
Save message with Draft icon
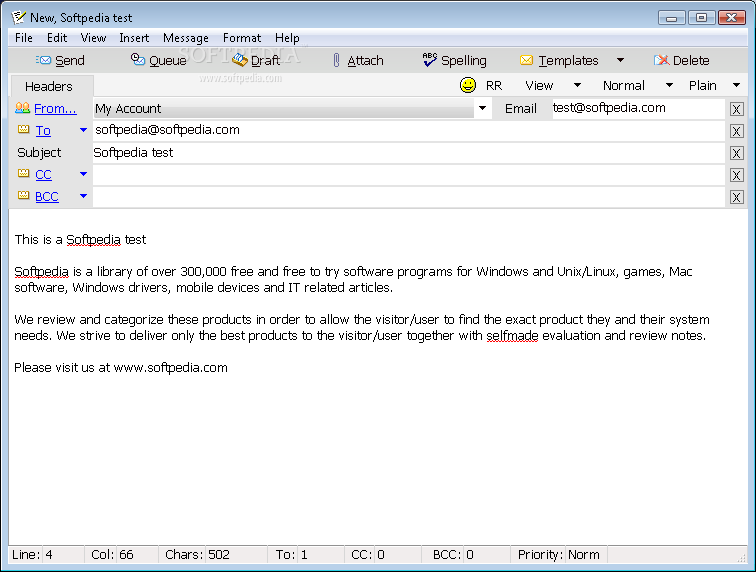240,60
